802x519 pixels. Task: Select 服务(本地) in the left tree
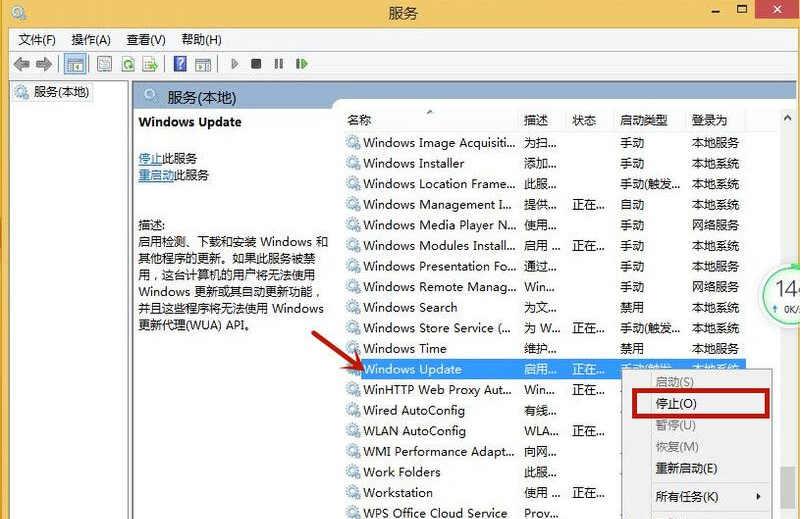click(53, 92)
